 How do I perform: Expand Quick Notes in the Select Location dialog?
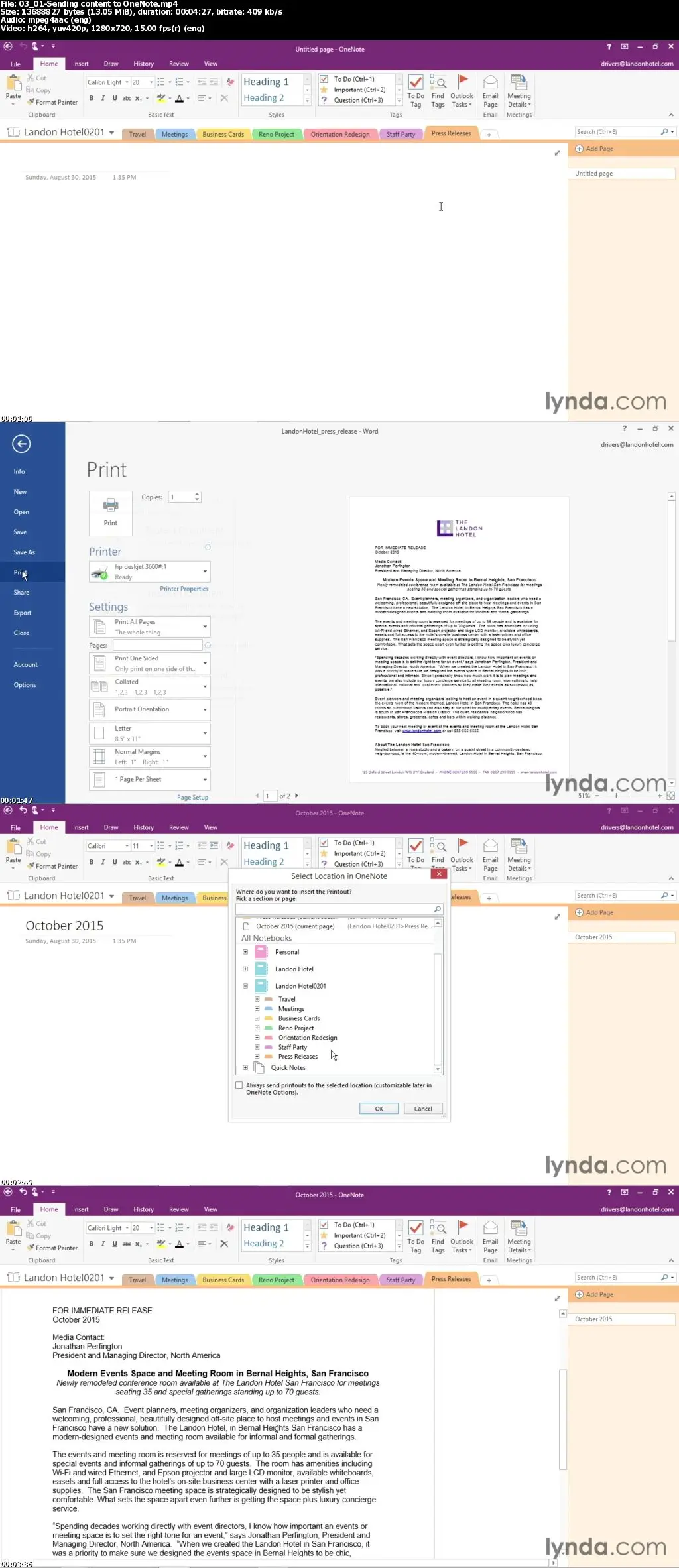[x=245, y=1067]
